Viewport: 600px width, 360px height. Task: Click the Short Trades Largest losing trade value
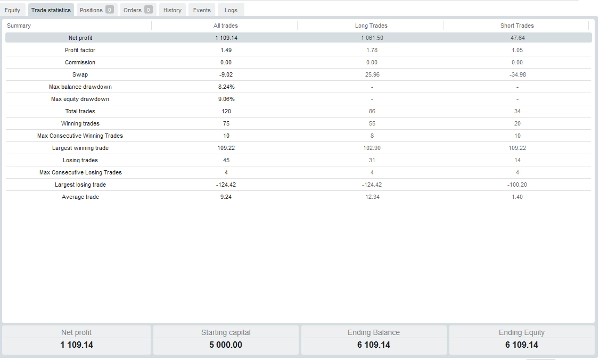click(517, 185)
